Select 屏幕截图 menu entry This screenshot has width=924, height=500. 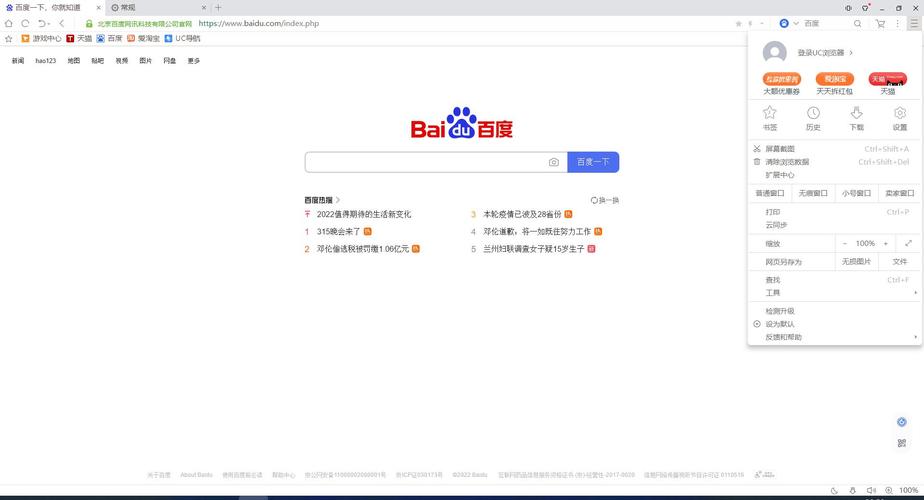tap(833, 149)
